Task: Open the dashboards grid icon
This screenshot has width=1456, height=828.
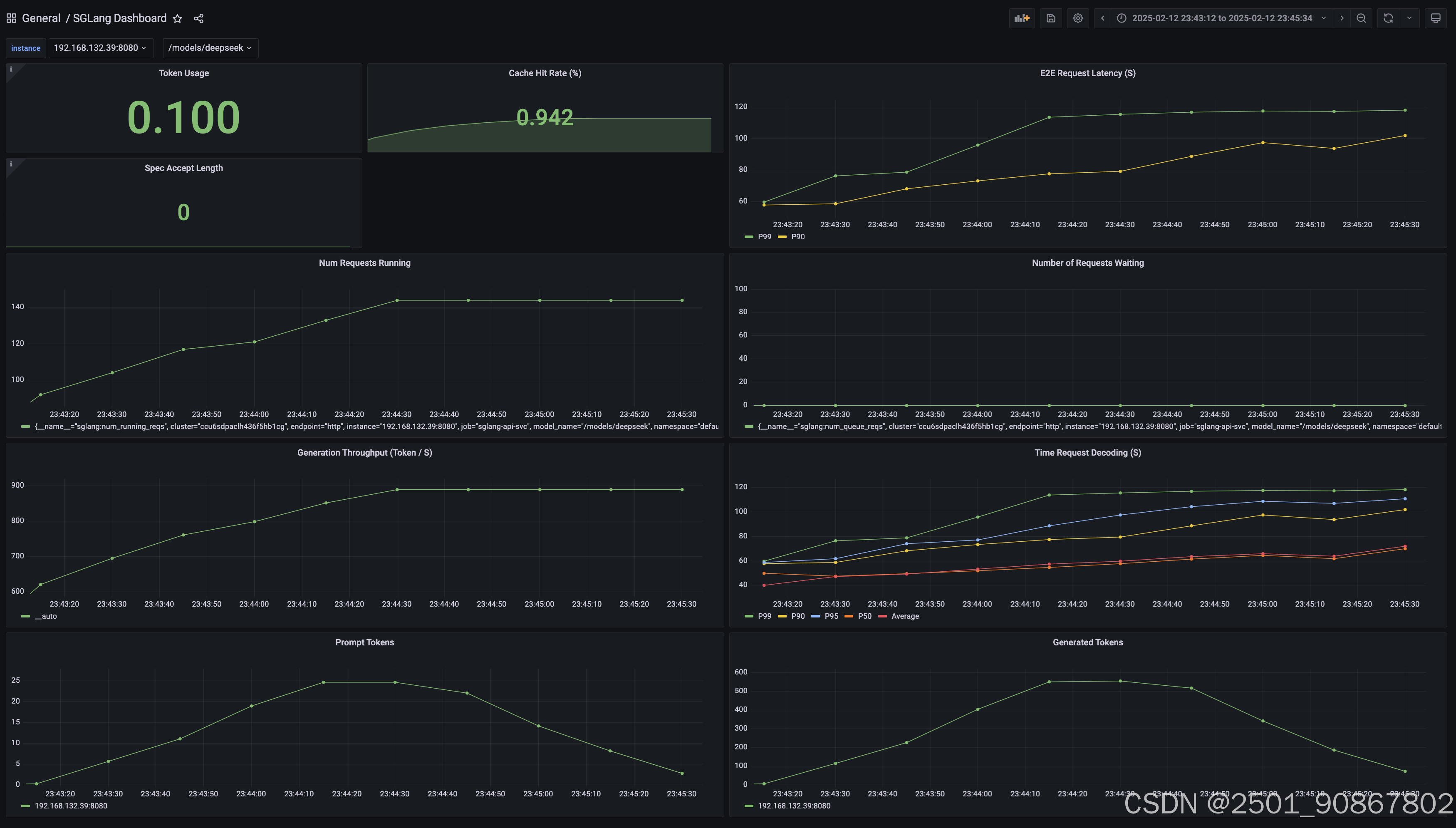Action: coord(11,18)
